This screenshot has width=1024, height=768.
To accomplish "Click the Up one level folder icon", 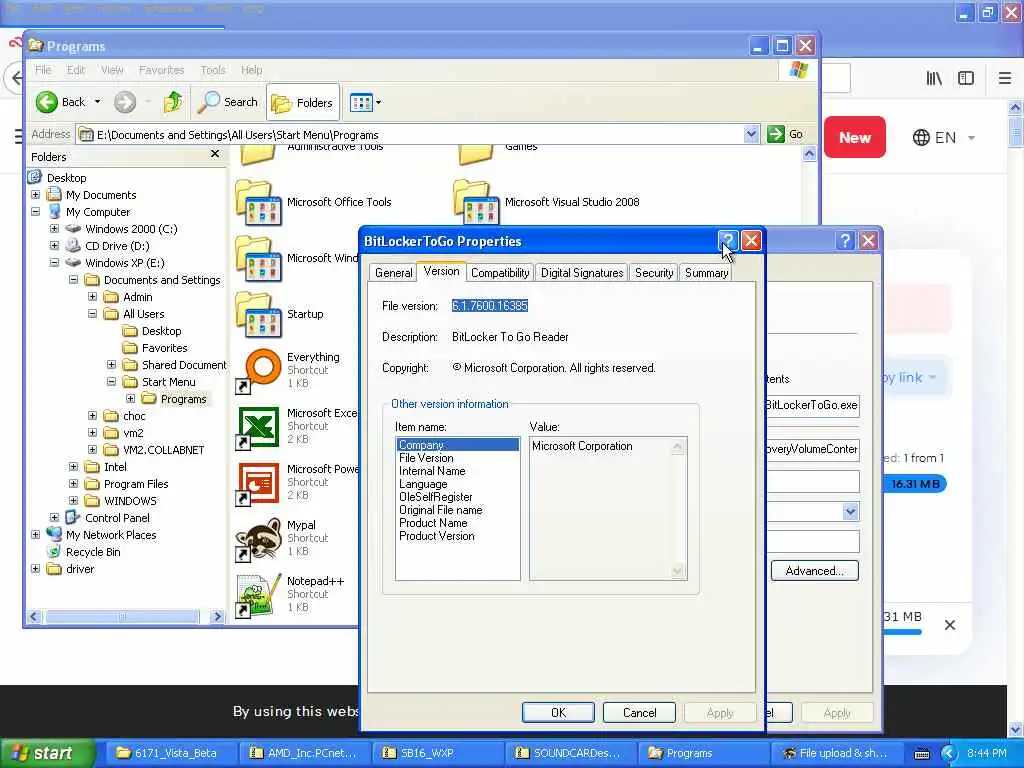I will [173, 102].
